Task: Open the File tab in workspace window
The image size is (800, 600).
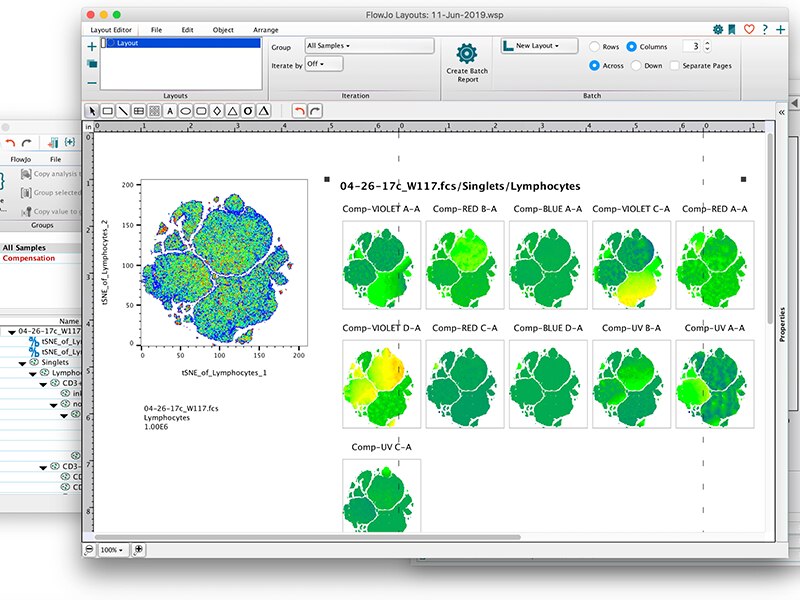Action: tap(56, 159)
